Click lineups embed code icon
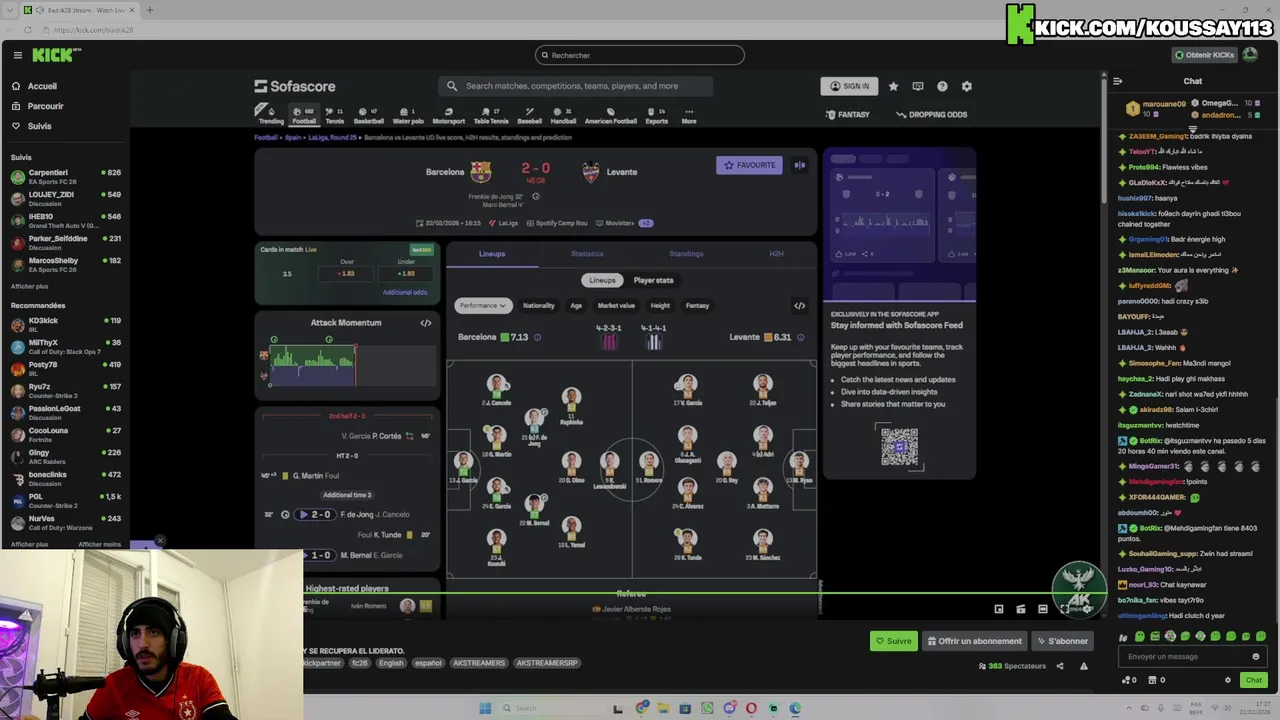 tap(799, 305)
